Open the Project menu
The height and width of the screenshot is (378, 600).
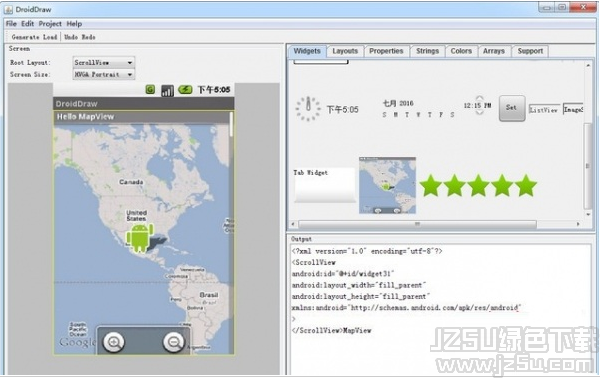[x=50, y=24]
